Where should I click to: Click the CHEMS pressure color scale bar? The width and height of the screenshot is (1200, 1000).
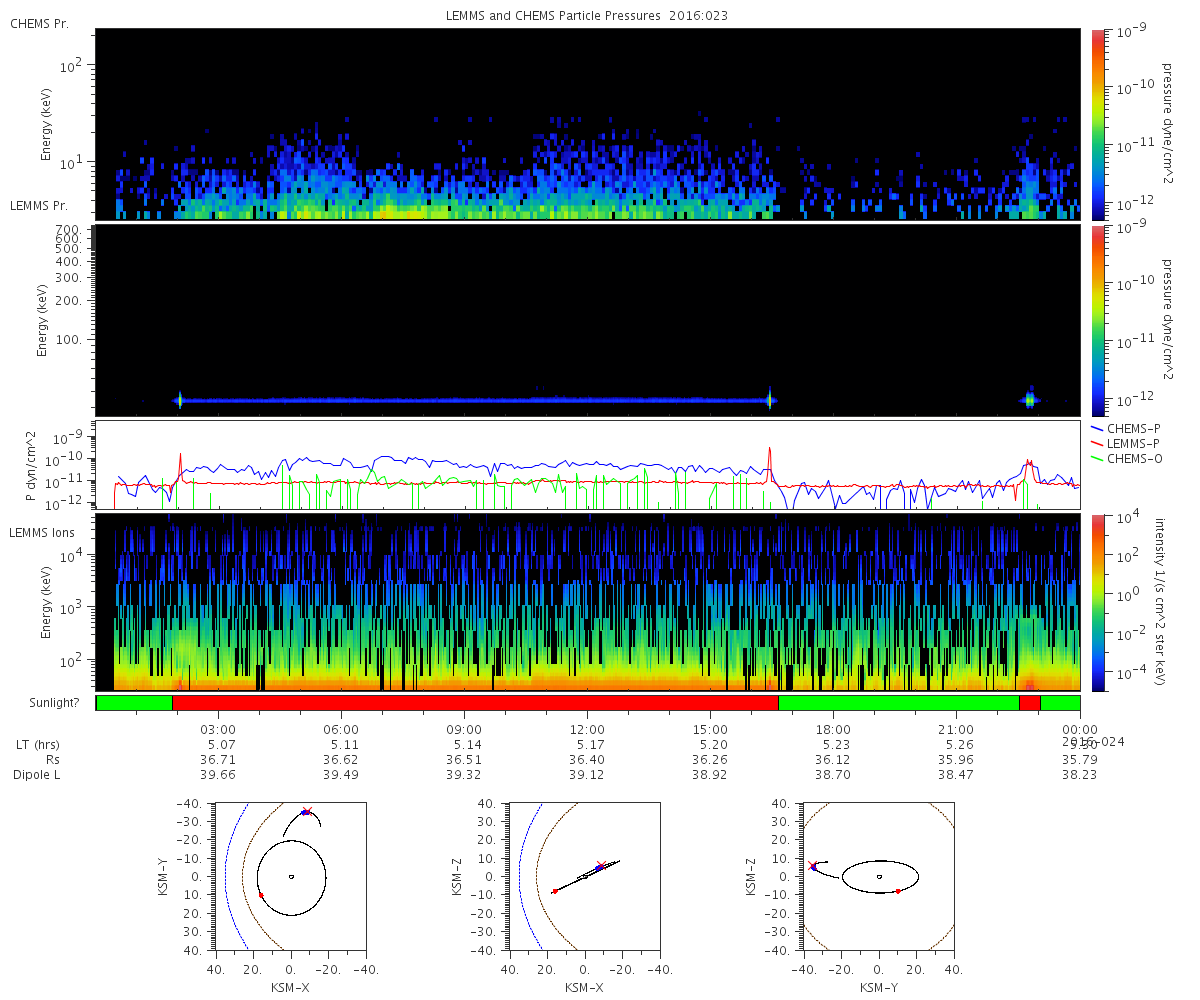[1097, 123]
